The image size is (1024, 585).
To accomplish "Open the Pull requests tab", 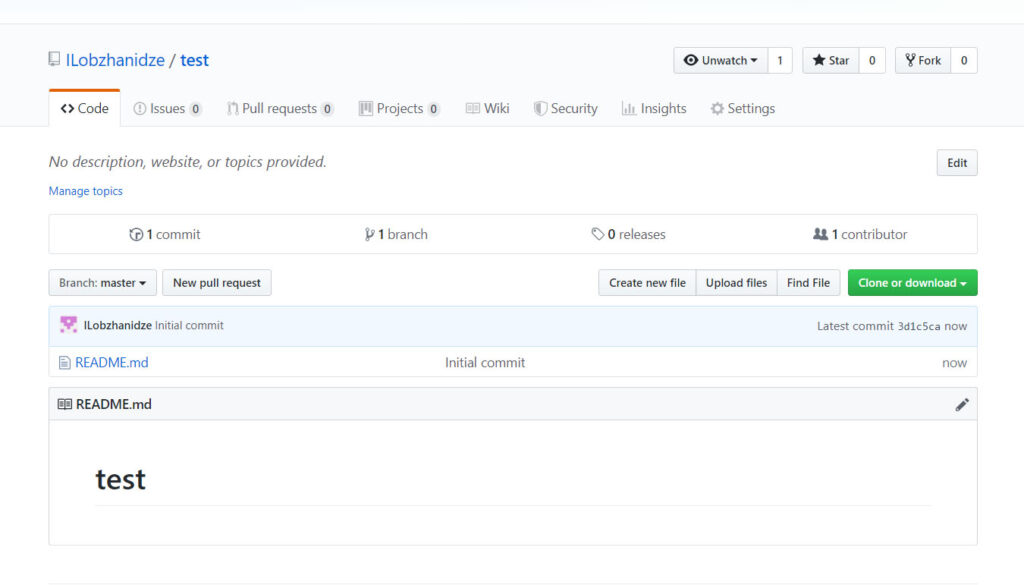I will (x=279, y=109).
